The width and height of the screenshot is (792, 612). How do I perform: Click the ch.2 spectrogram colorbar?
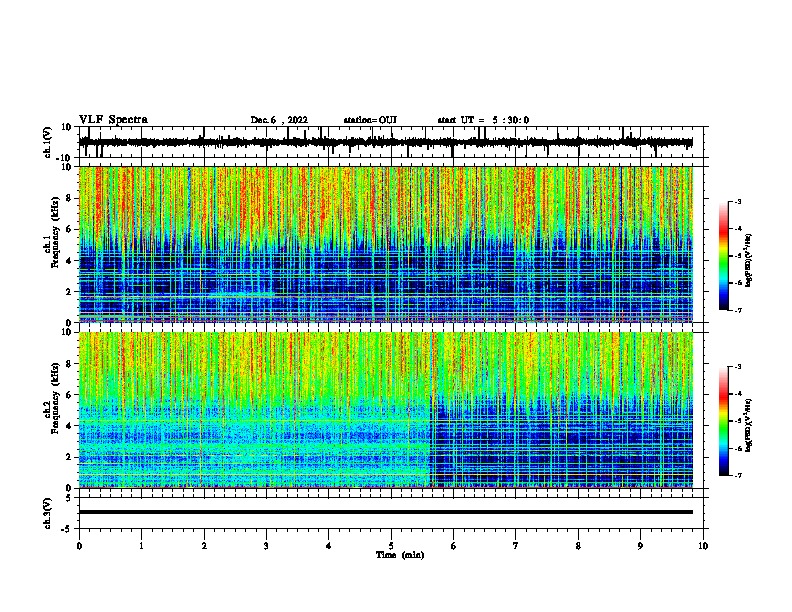tap(723, 421)
